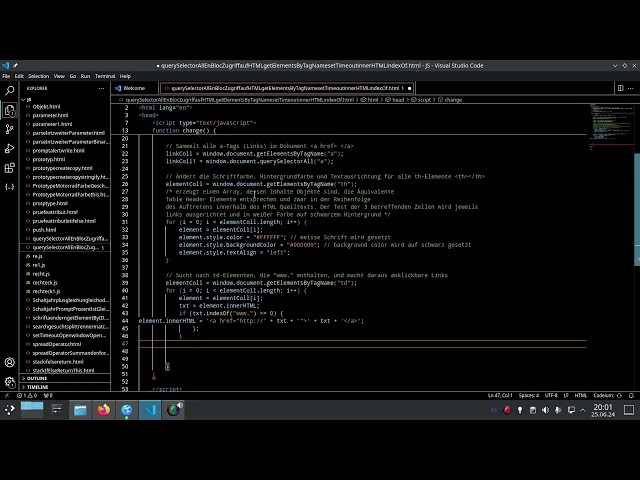Split the editor to the right
This screenshot has width=640, height=480.
coord(620,88)
